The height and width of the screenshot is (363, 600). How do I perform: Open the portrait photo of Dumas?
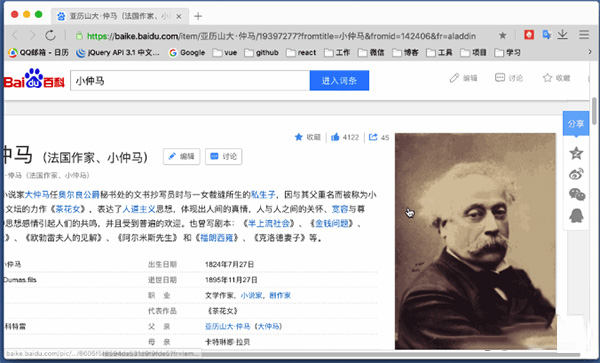click(475, 241)
